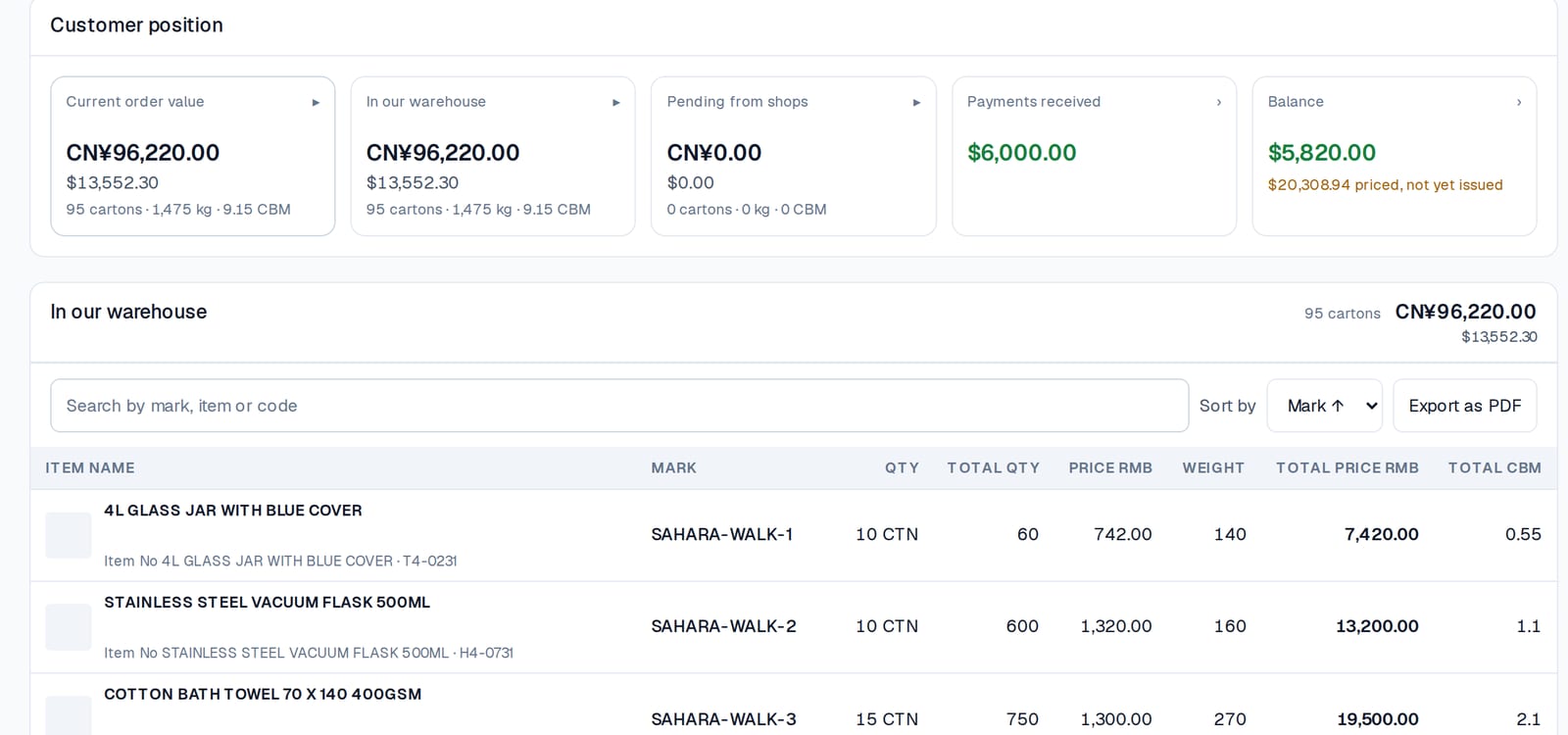The image size is (1568, 735).
Task: Select the SAHARA-WALK-1 row mark
Action: (x=721, y=534)
